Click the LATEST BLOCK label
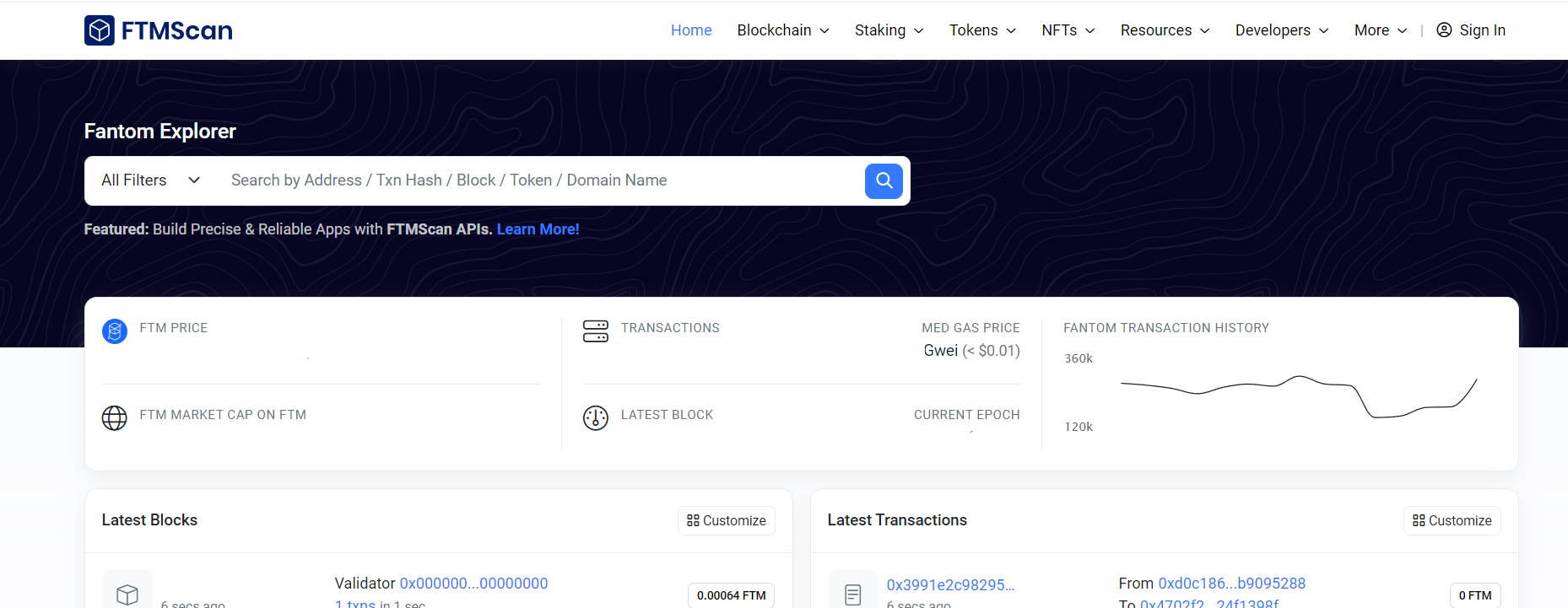The height and width of the screenshot is (608, 1568). coord(667,415)
